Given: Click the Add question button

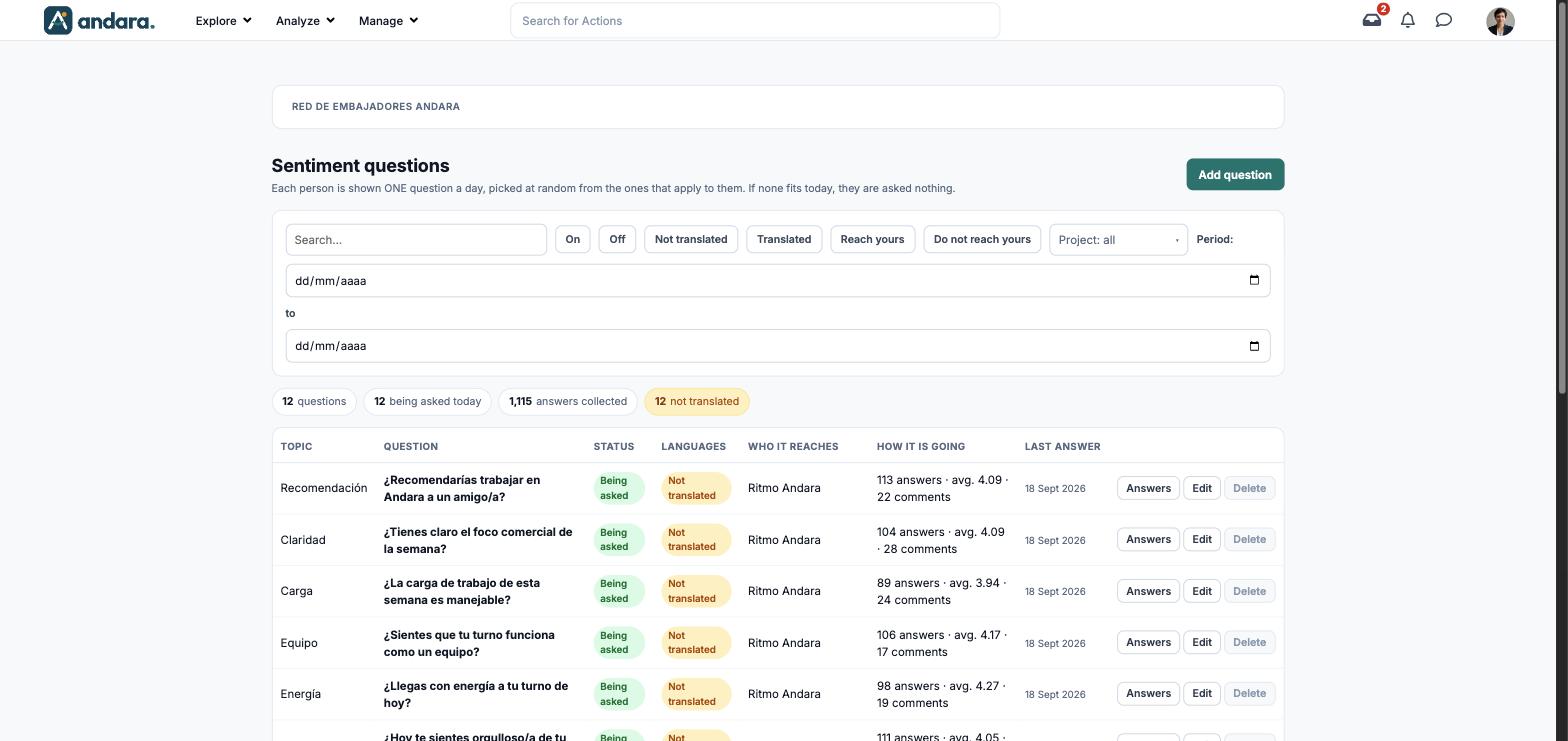Looking at the screenshot, I should 1235,175.
